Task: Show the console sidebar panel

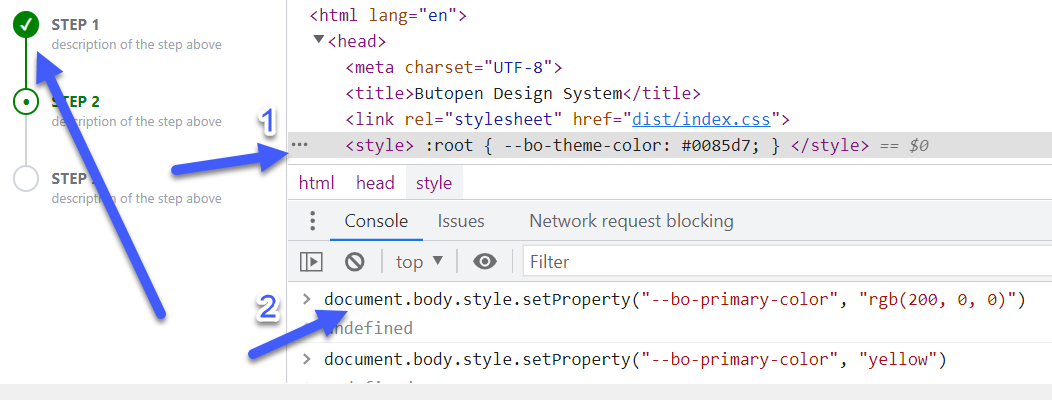Action: (x=312, y=262)
